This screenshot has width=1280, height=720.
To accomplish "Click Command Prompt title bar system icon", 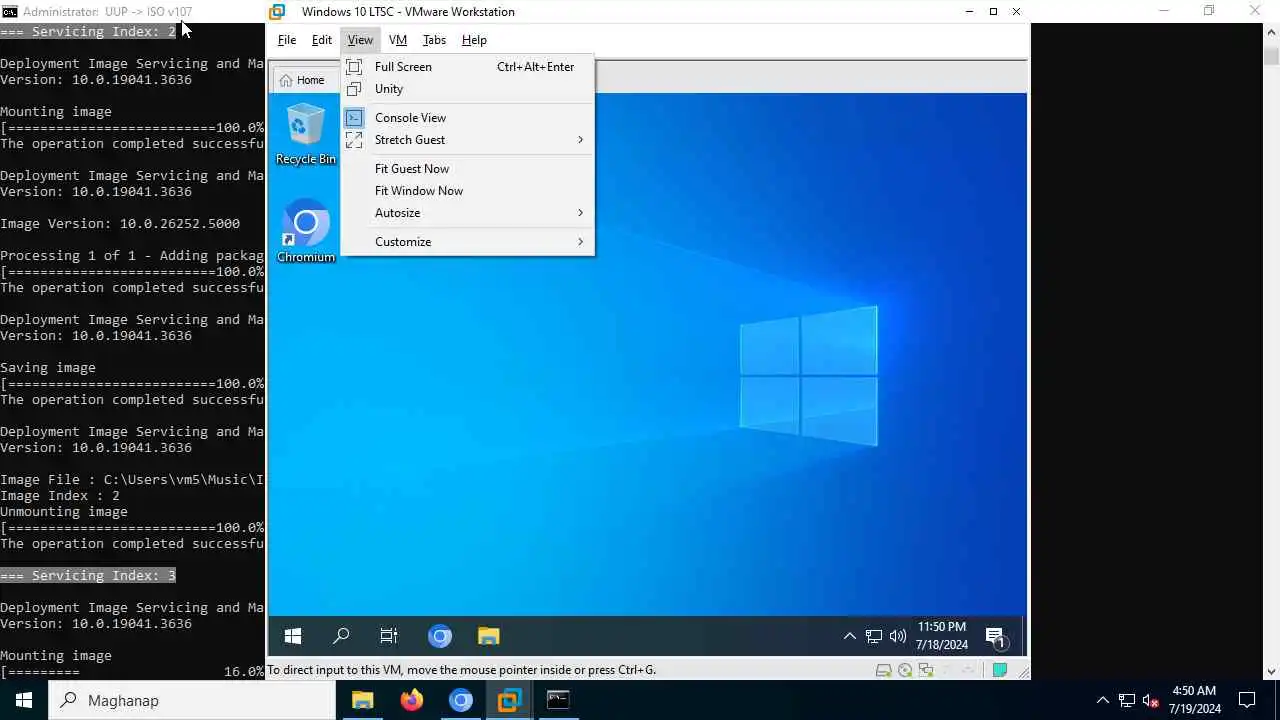I will tap(10, 12).
